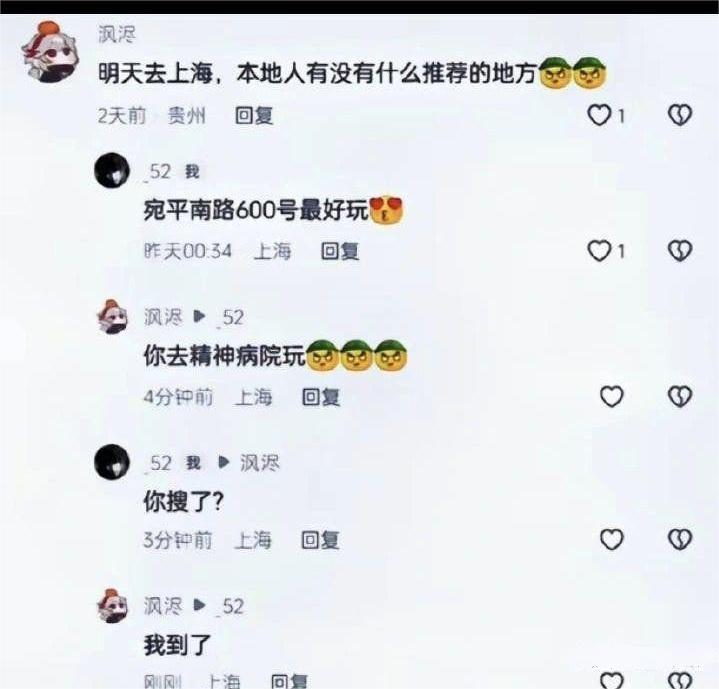Dislike the 你去精神病院玩 reply
The image size is (719, 689).
pos(680,397)
